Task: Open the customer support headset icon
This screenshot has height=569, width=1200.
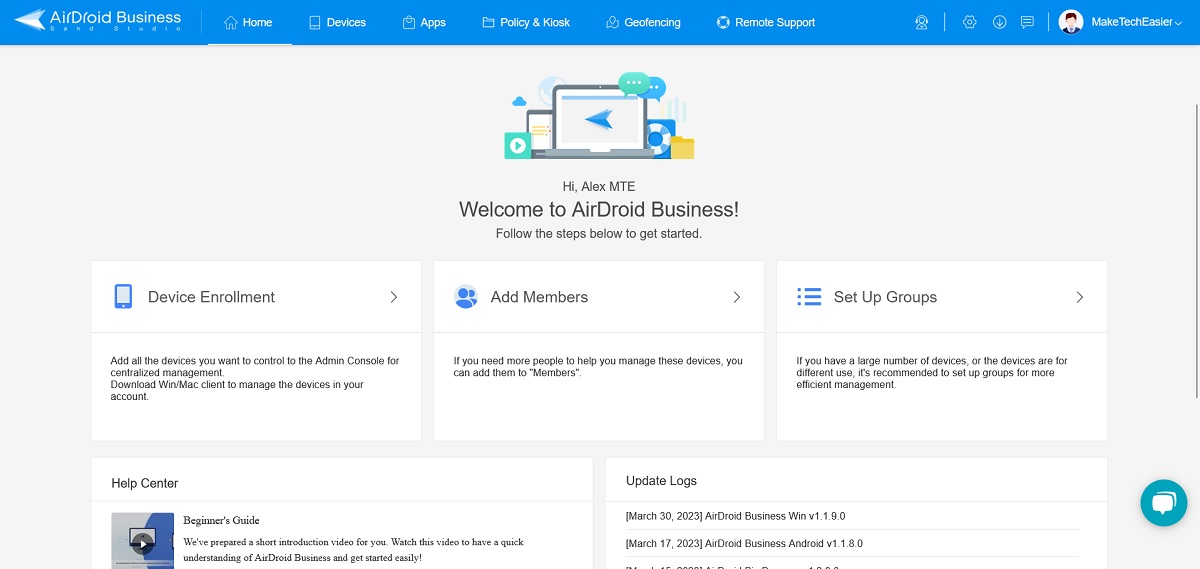Action: pos(922,22)
